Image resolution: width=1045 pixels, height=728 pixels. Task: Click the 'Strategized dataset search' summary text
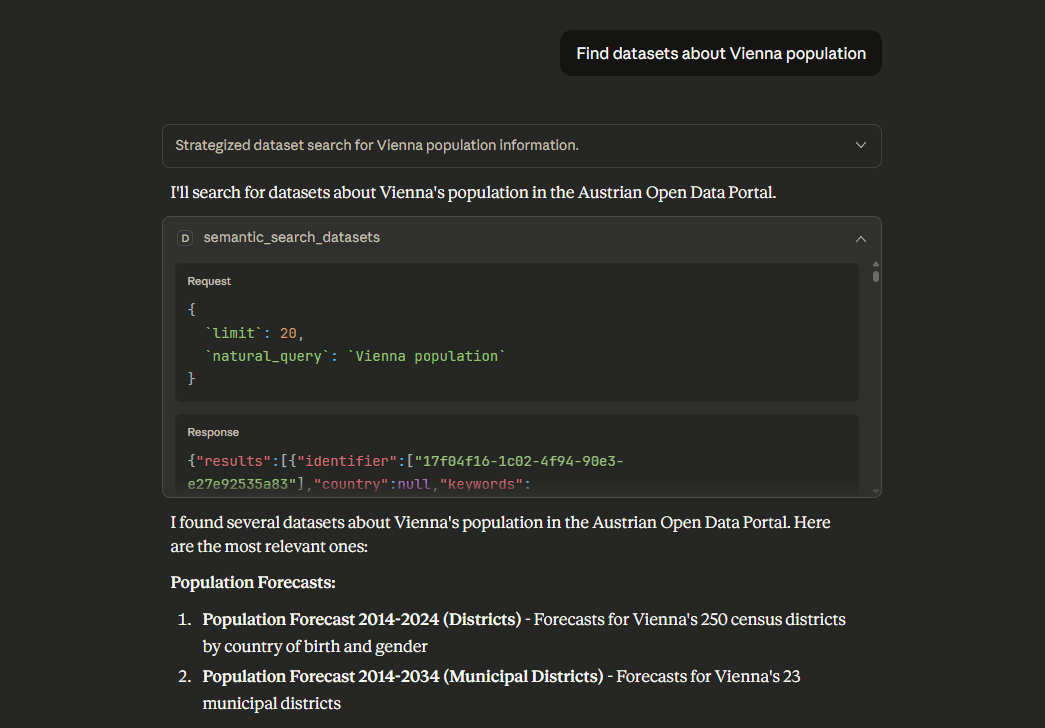[377, 145]
